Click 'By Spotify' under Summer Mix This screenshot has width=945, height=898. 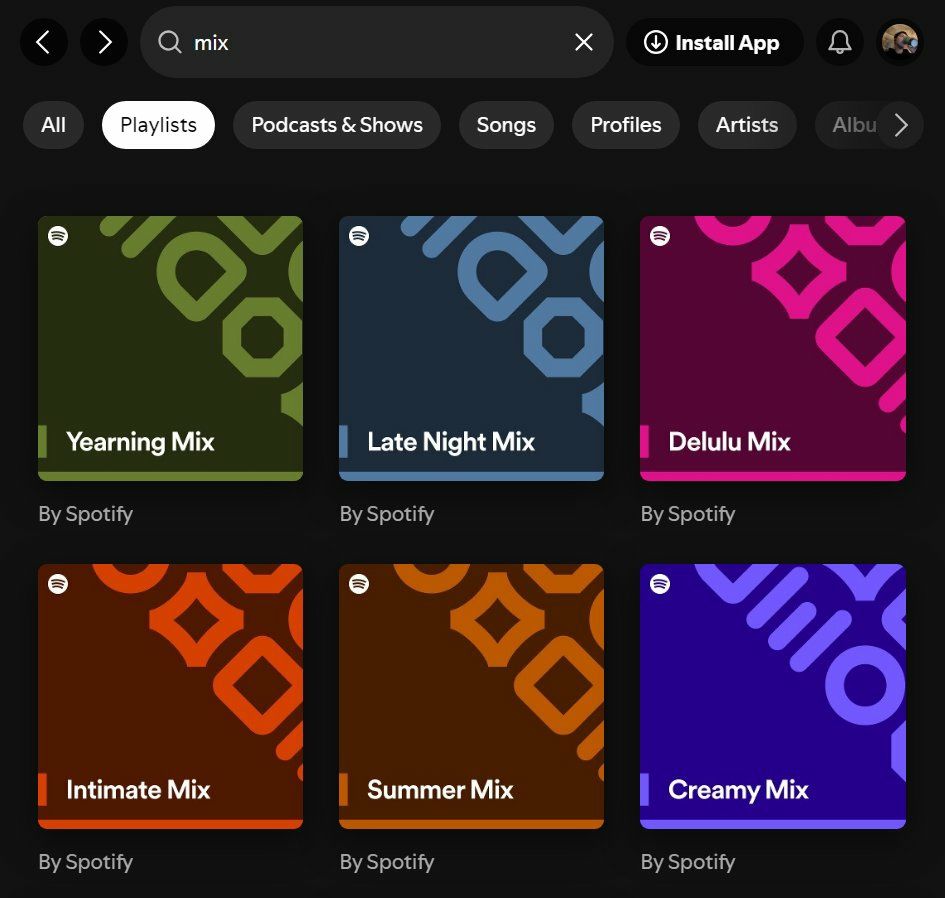pos(387,862)
